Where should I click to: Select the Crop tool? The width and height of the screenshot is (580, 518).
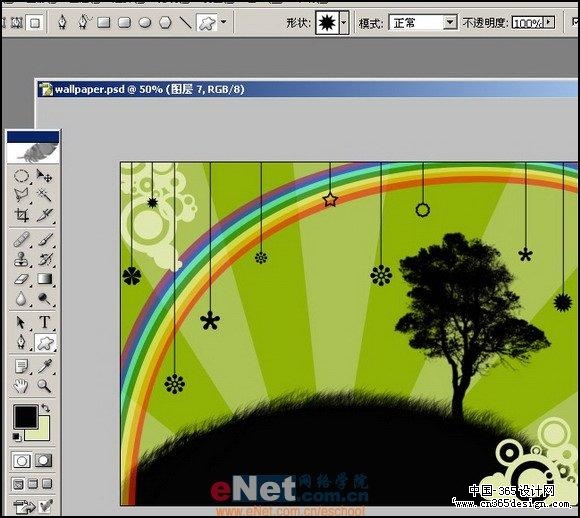[x=21, y=215]
